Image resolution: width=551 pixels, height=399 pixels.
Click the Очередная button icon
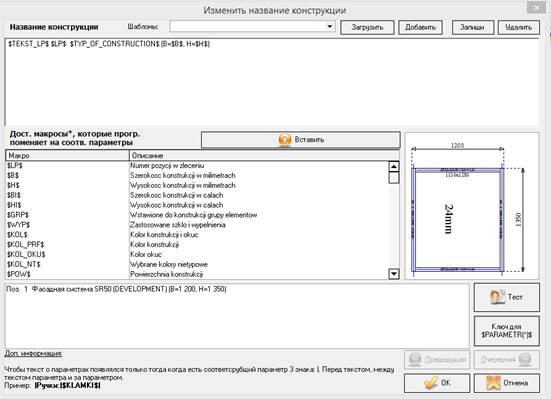(525, 359)
